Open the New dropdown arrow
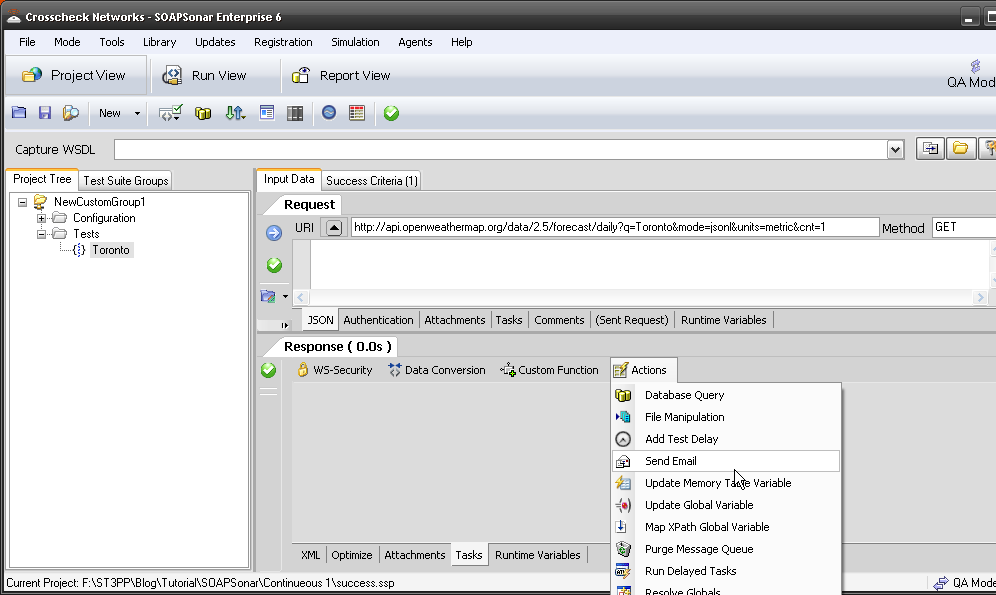 (x=137, y=113)
